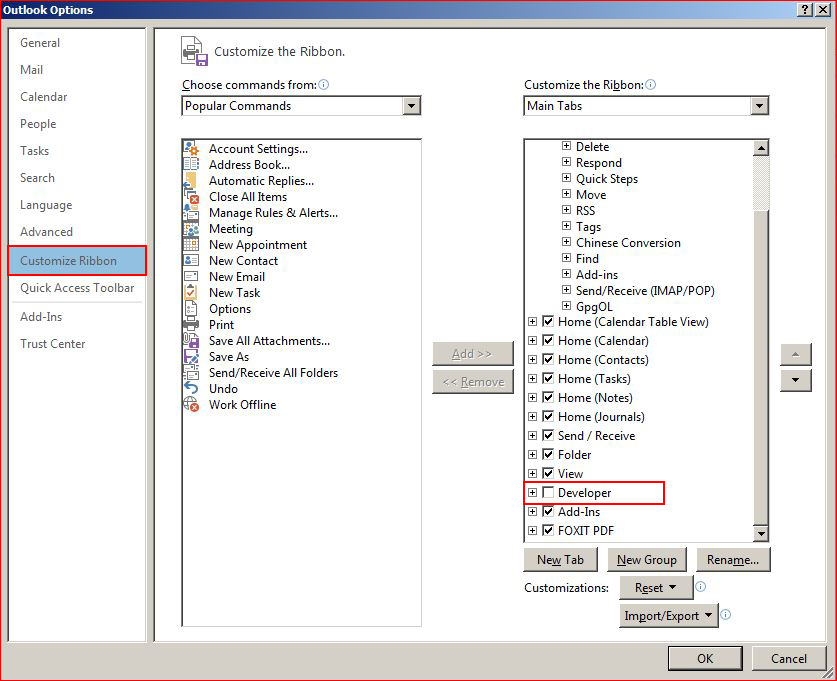
Task: Expand the Delete group
Action: click(566, 146)
